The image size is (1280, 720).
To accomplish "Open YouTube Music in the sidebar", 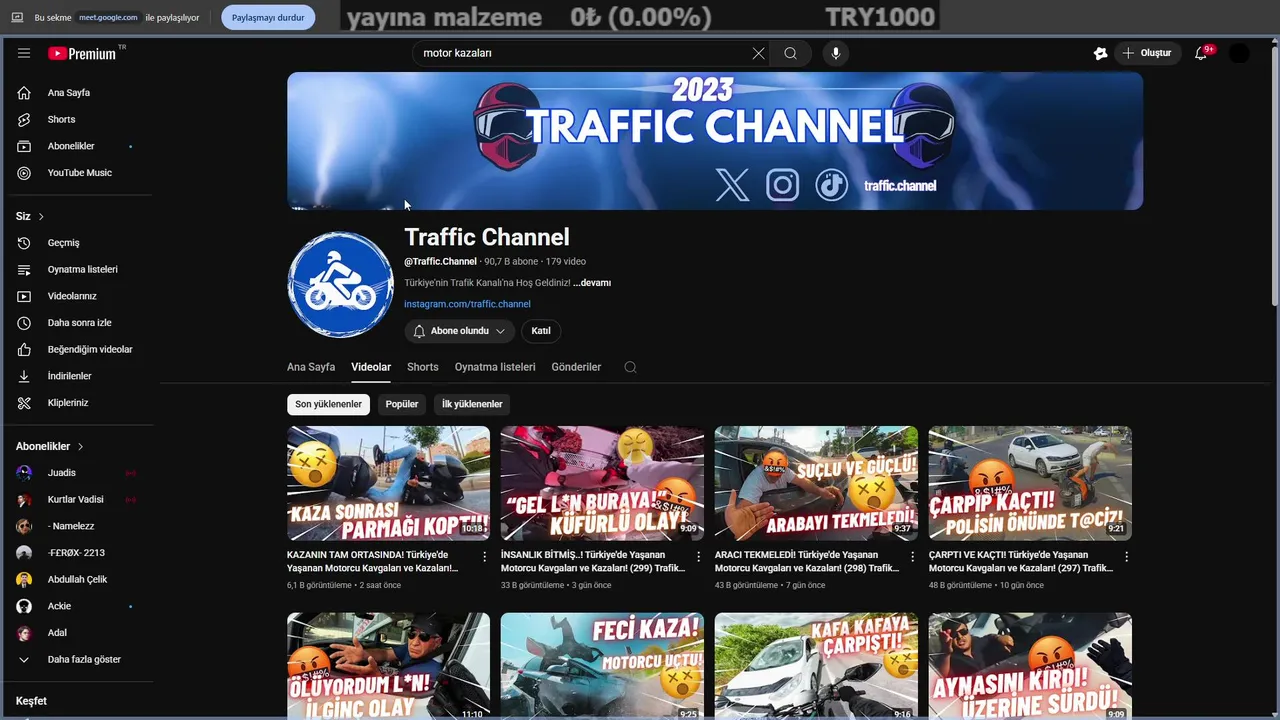I will [x=80, y=173].
